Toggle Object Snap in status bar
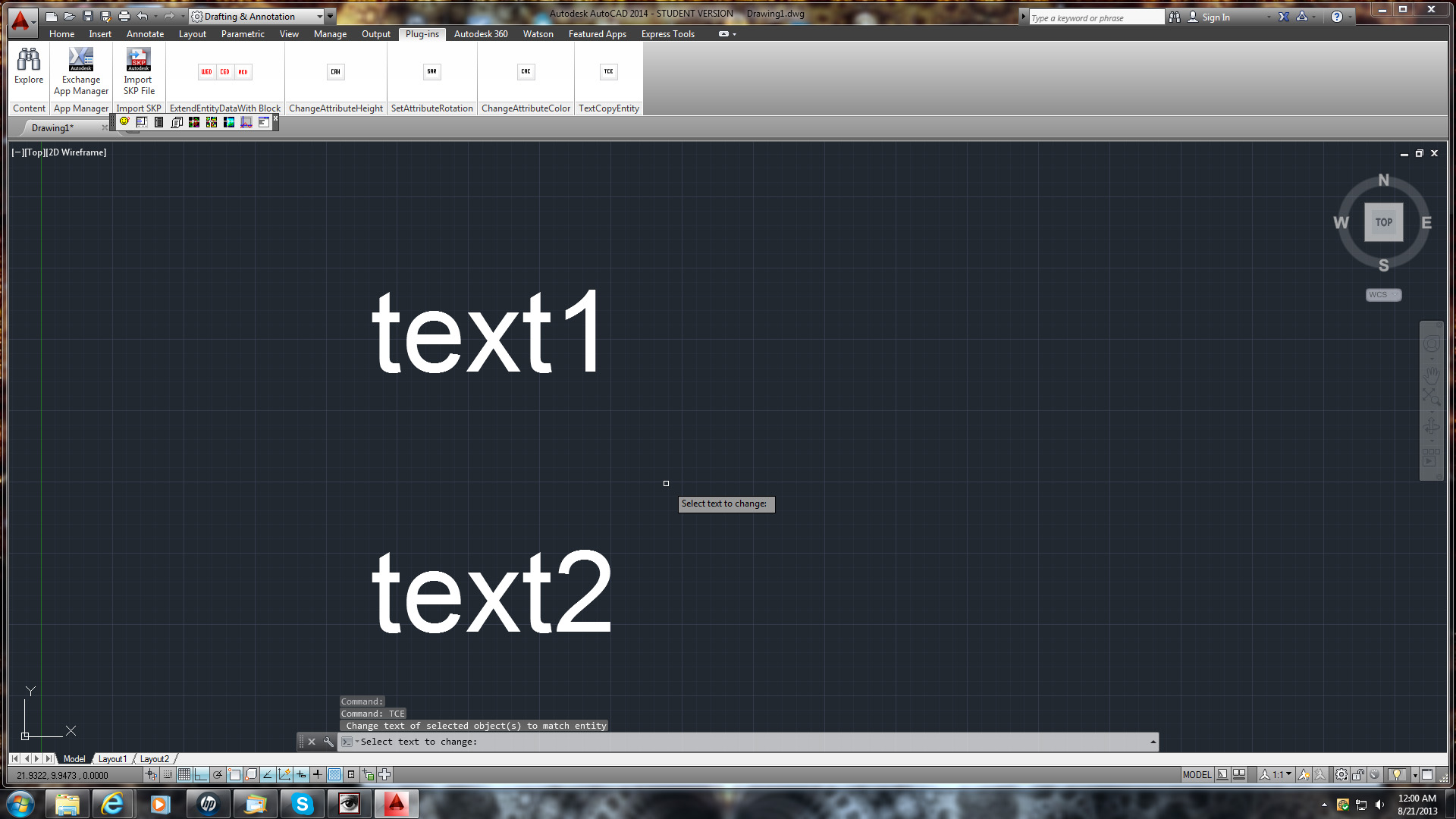 click(234, 774)
